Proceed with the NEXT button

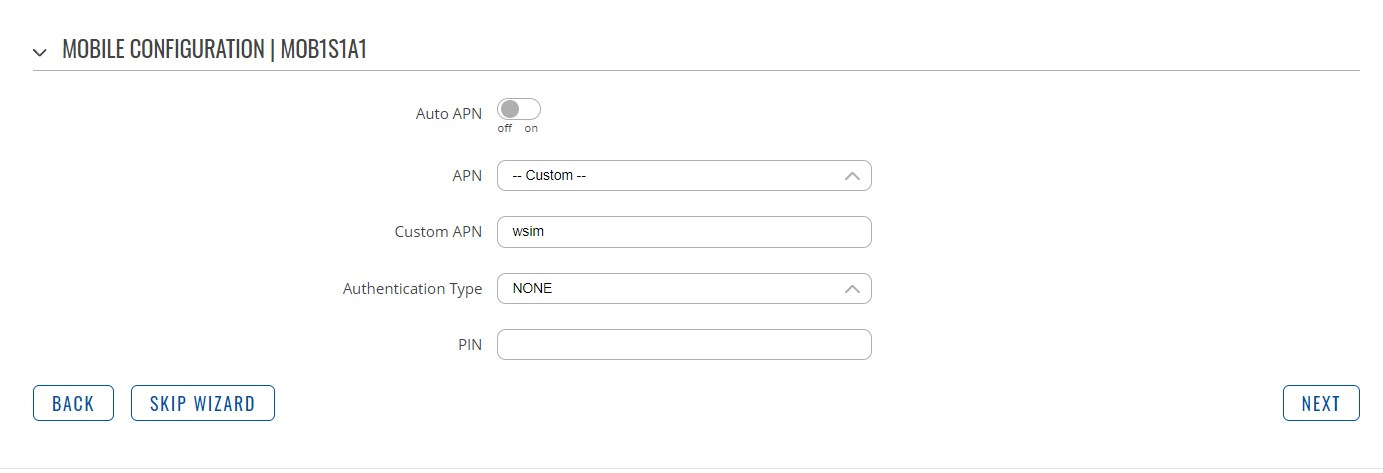(1321, 404)
